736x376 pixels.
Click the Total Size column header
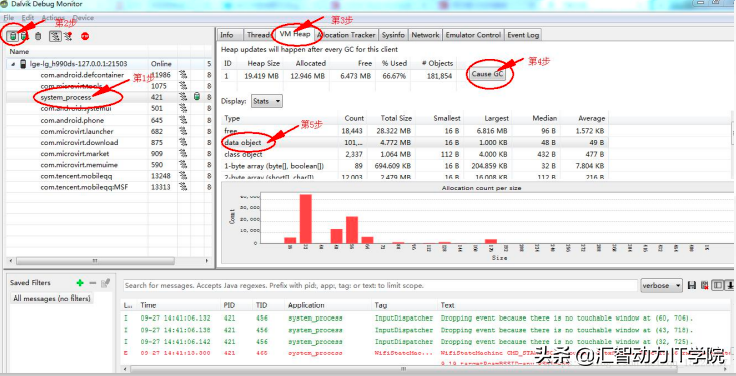click(x=391, y=118)
